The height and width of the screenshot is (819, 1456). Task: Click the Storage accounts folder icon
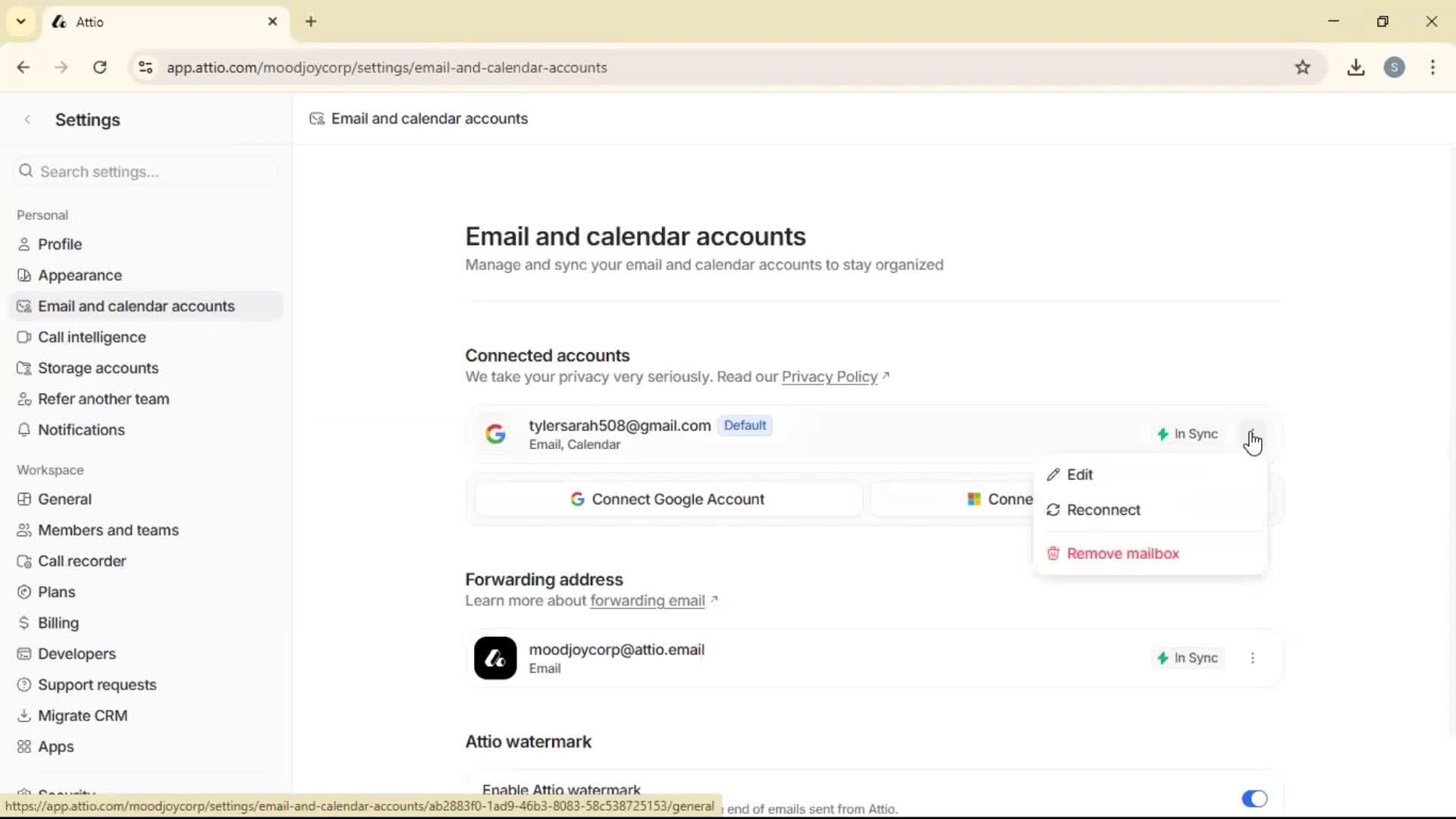tap(24, 368)
